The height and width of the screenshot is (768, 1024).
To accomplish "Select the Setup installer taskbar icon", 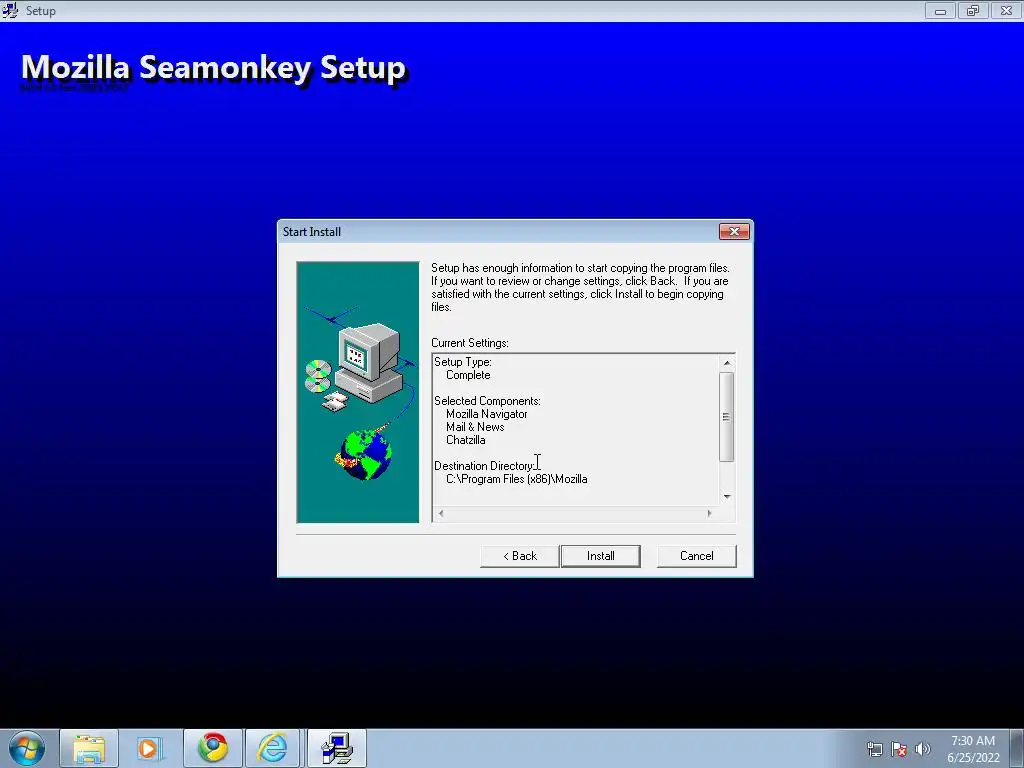I will [x=337, y=748].
